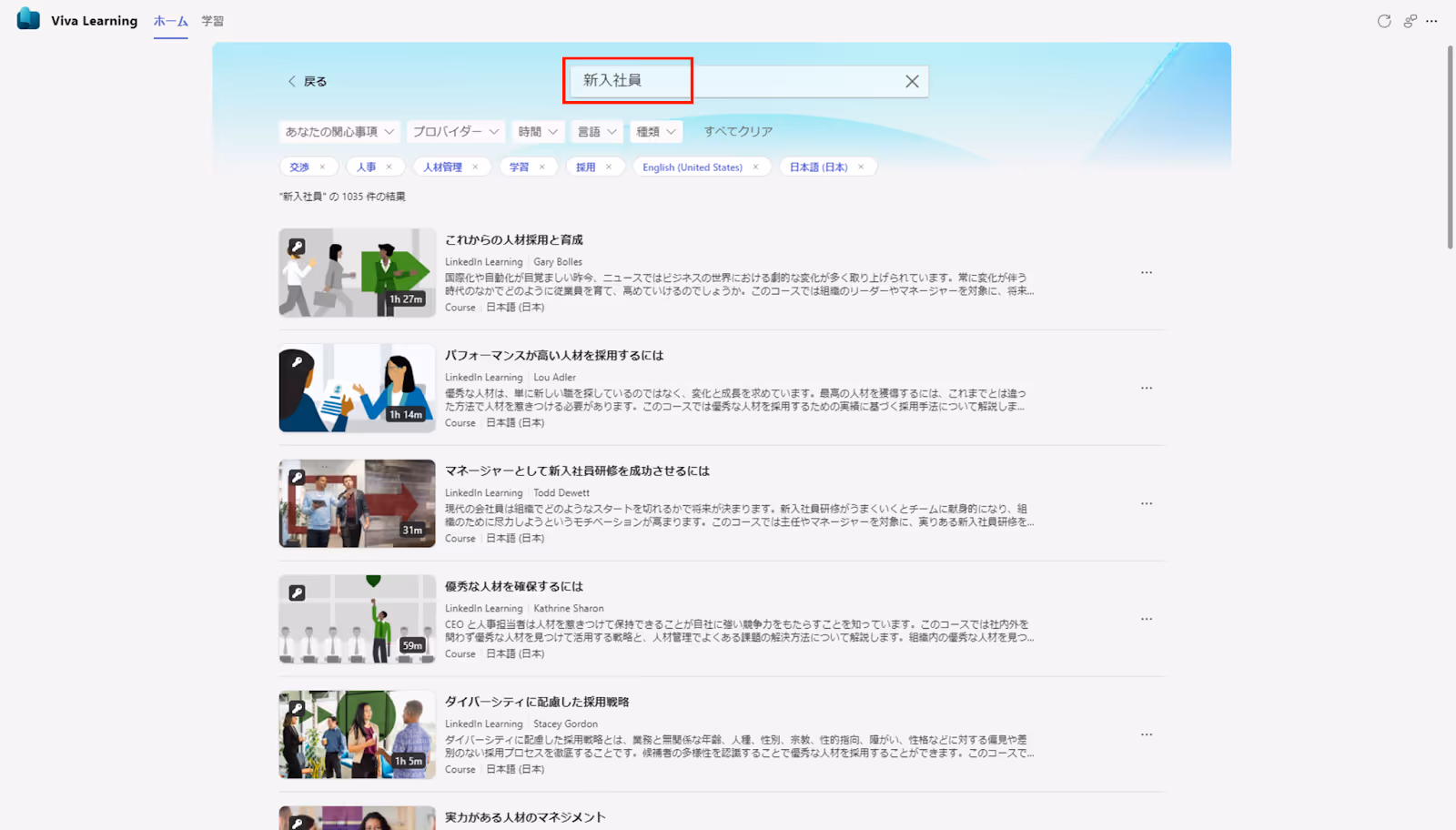1456x830 pixels.
Task: Open course 優秀な人材を確保するには
Action: click(514, 587)
